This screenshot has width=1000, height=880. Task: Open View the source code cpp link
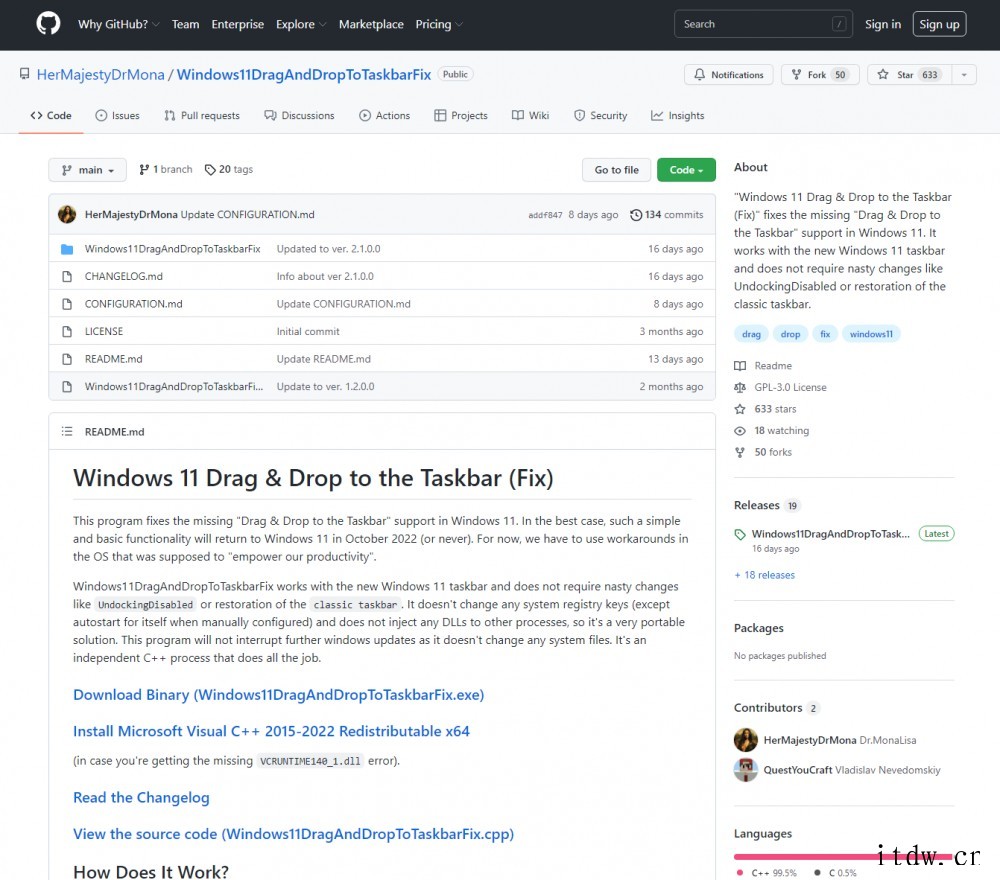click(x=293, y=834)
